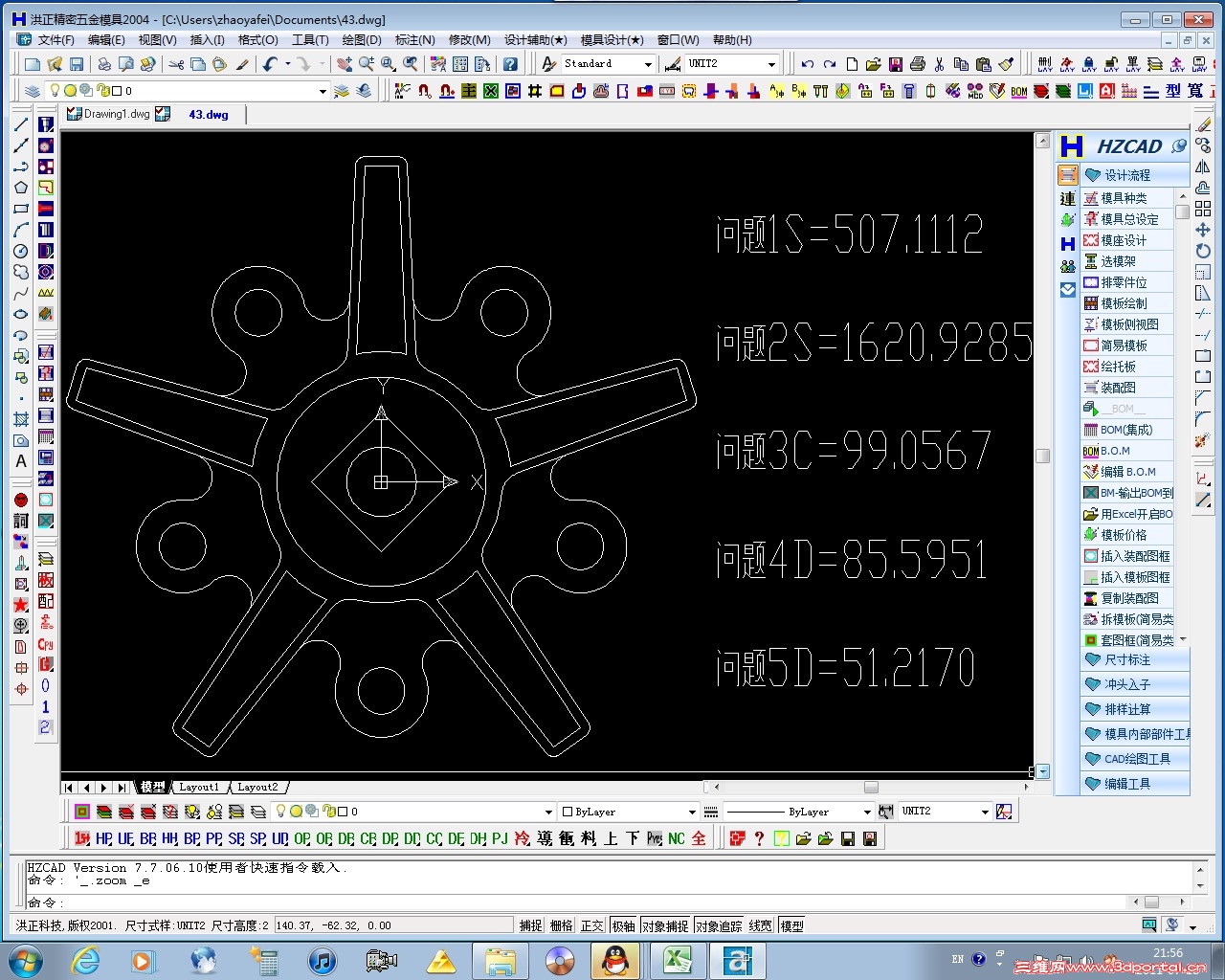Select the Rotate tool in modify toolbar

tap(1203, 251)
